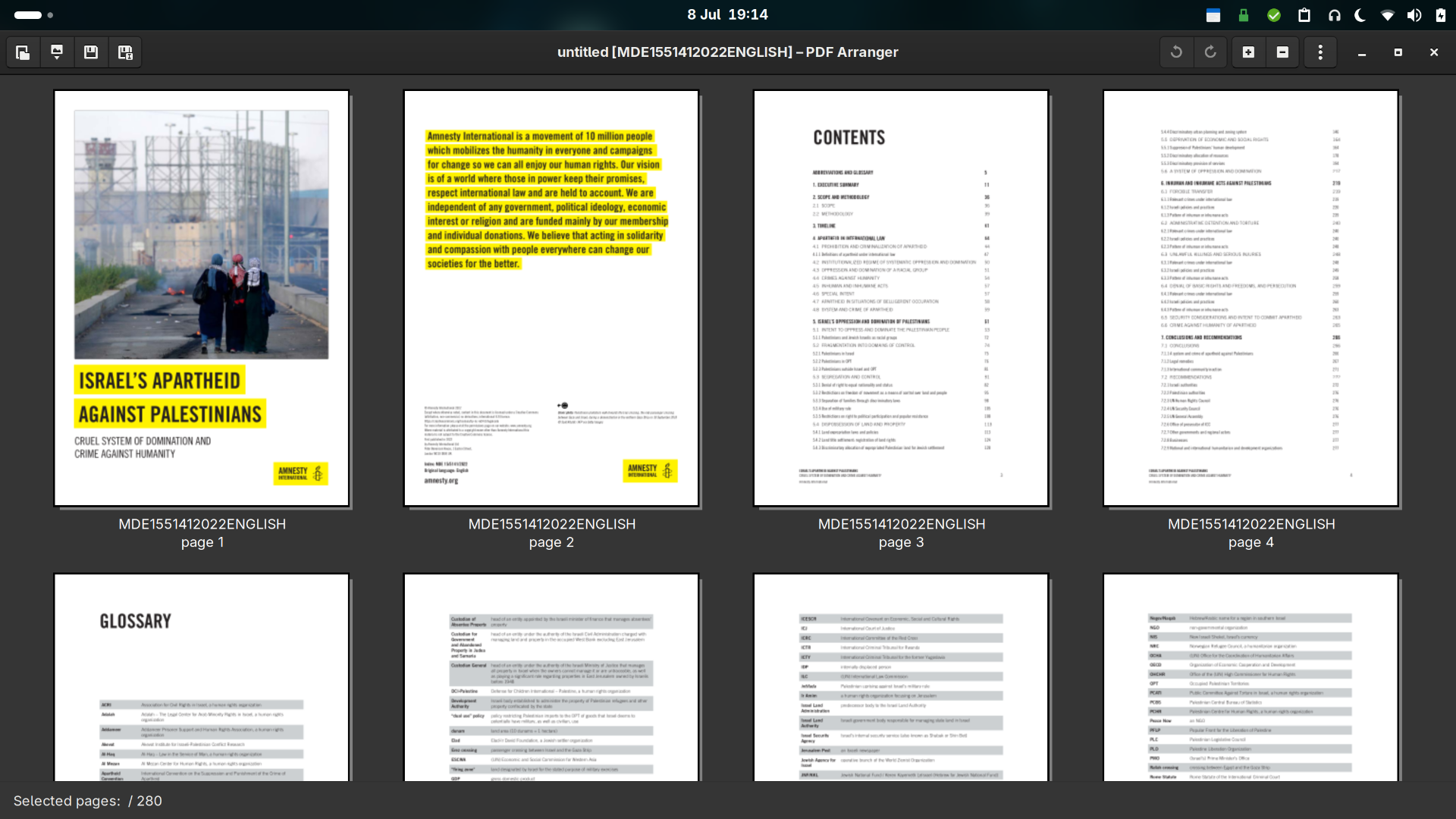Rotate selected pages right
The image size is (1456, 819).
coord(1210,52)
